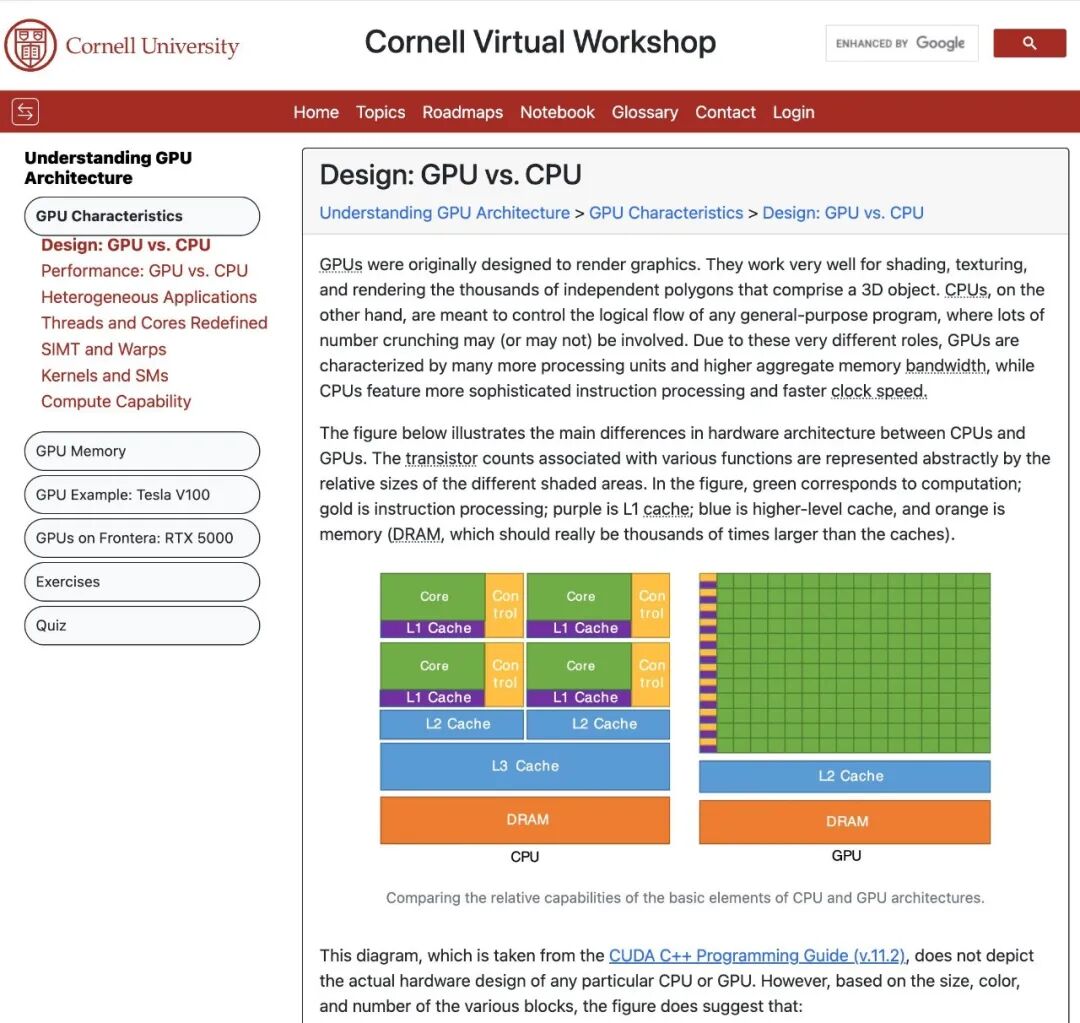Image resolution: width=1080 pixels, height=1023 pixels.
Task: Expand the GPU Memory section
Action: pyautogui.click(x=142, y=451)
